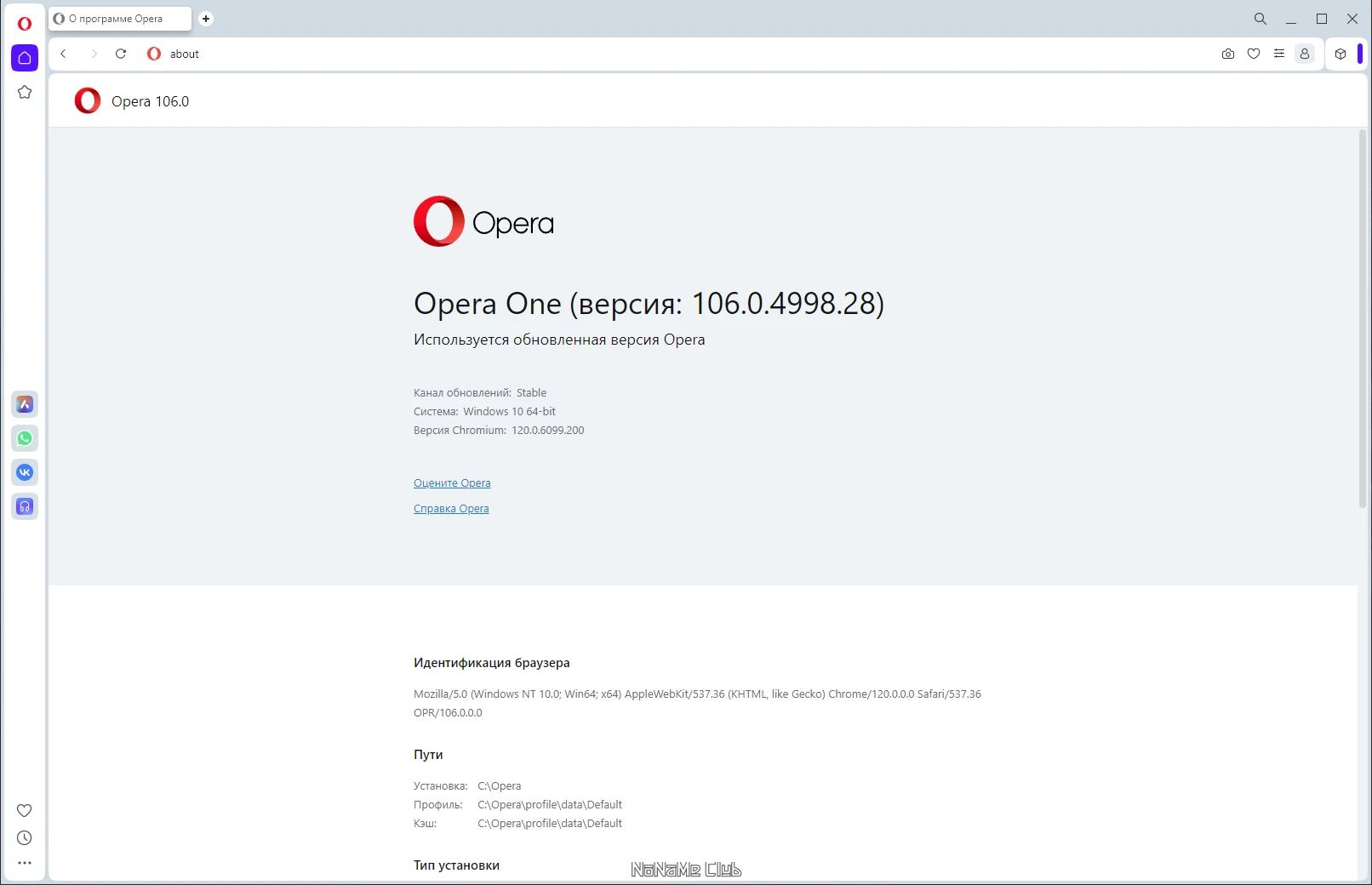This screenshot has width=1372, height=885.
Task: Reload the about page
Action: (121, 54)
